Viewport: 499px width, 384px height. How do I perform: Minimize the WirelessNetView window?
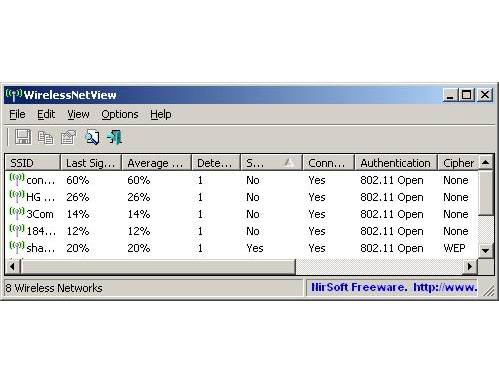450,95
